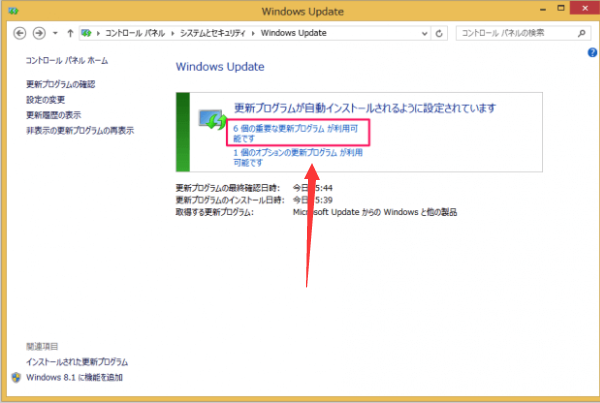The height and width of the screenshot is (403, 600).
Task: Go back with the Back arrow button
Action: (x=20, y=33)
